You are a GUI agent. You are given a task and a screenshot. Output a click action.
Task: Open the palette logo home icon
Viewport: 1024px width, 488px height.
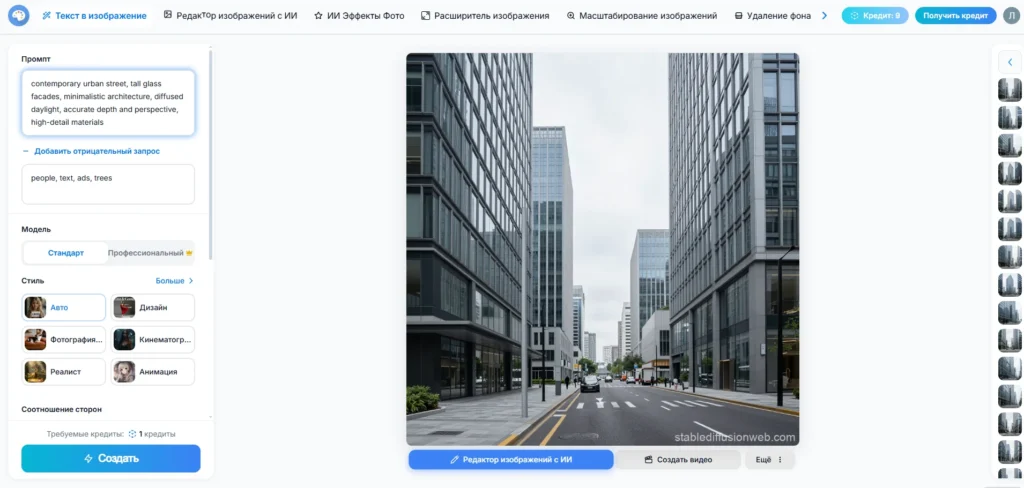[x=19, y=16]
